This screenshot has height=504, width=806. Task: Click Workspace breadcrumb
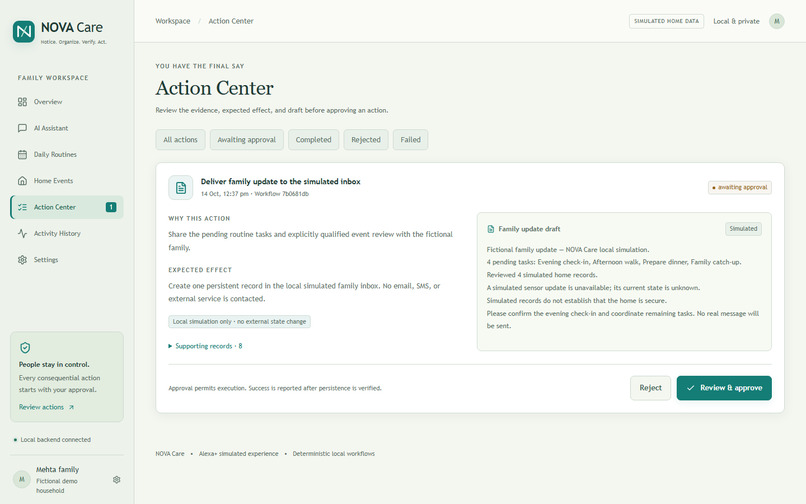tap(173, 21)
